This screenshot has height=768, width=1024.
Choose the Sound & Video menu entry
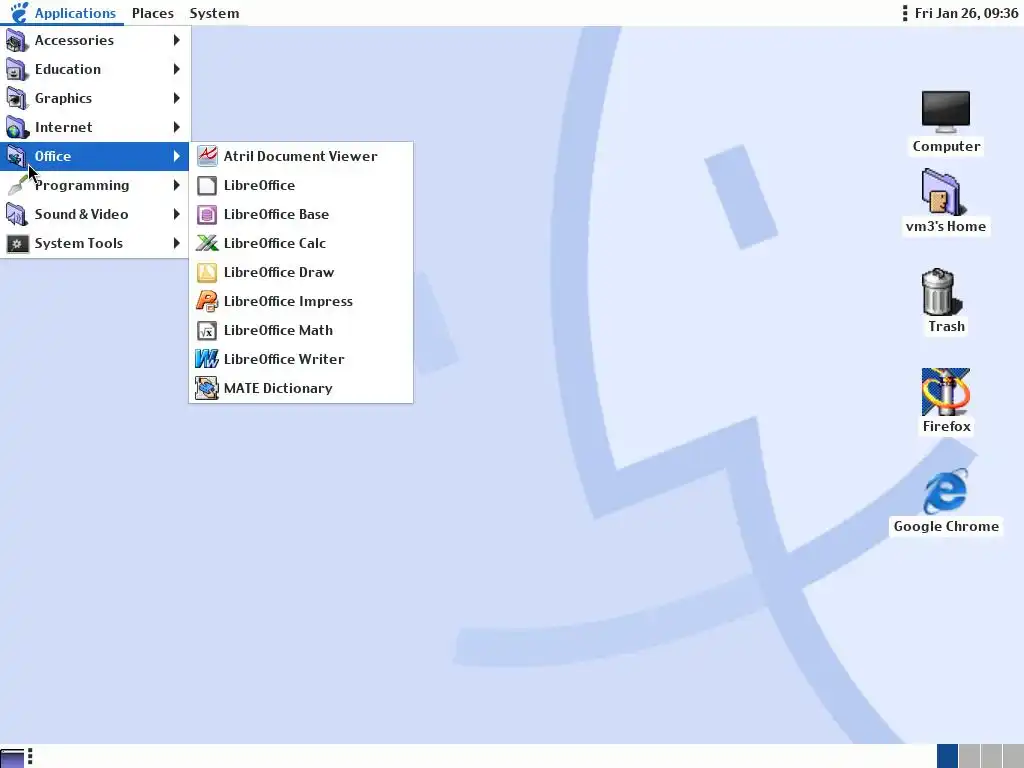click(x=95, y=214)
